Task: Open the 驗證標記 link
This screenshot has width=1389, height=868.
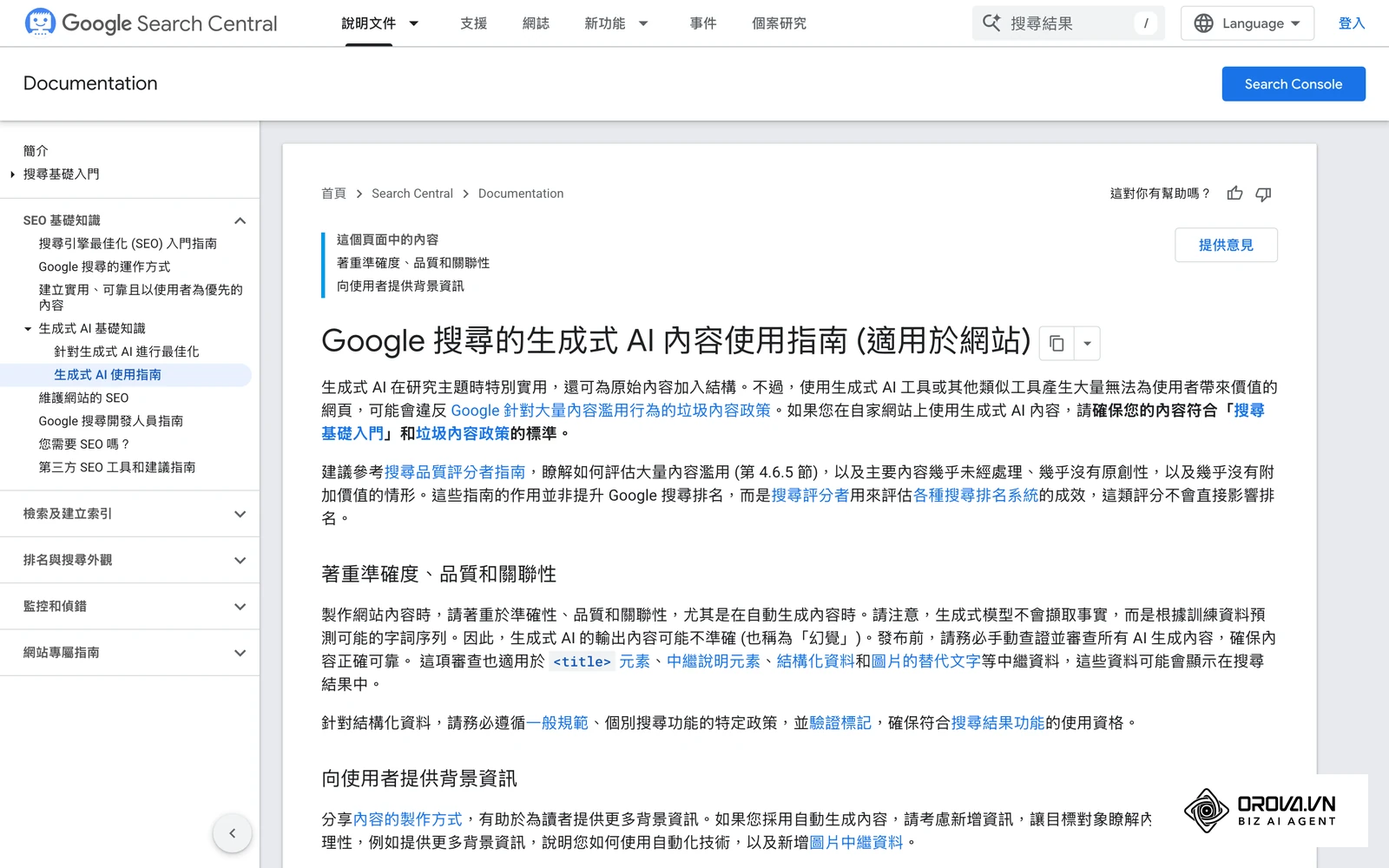Action: (x=840, y=723)
